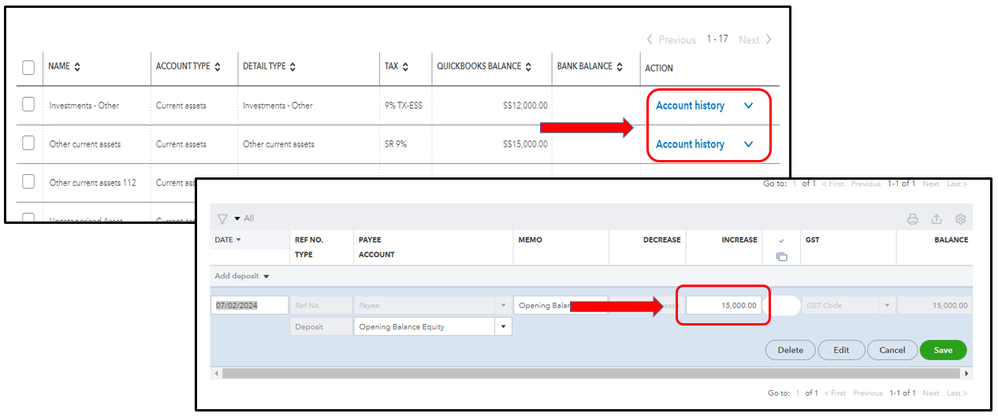Click the INCREASE column header
This screenshot has width=998, height=417.
click(738, 240)
